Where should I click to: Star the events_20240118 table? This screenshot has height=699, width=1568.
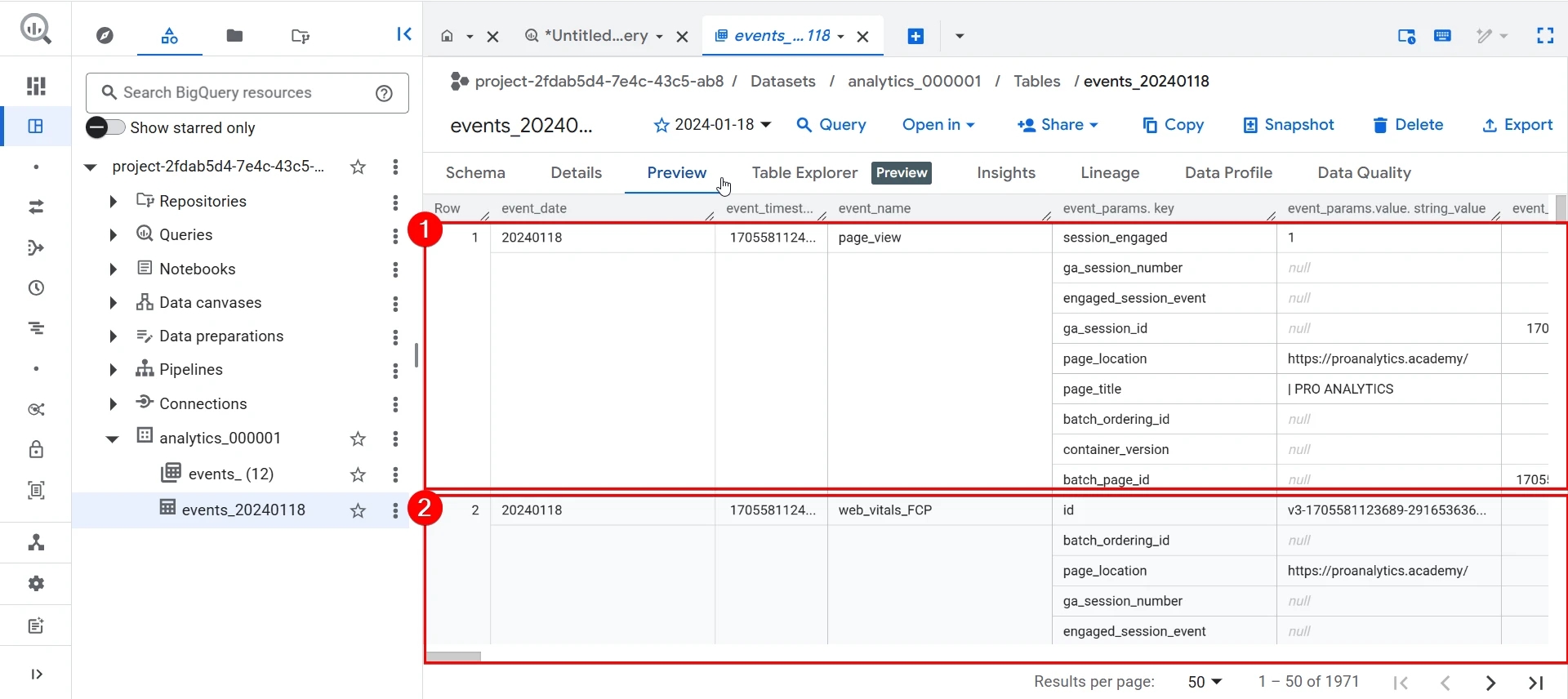pos(358,510)
